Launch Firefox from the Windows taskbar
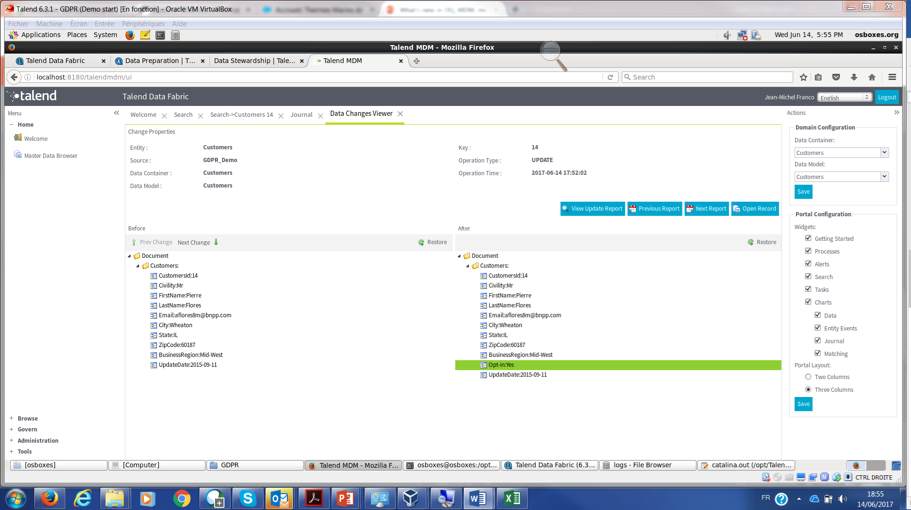Screen dimensions: 911x510 click(x=49, y=498)
